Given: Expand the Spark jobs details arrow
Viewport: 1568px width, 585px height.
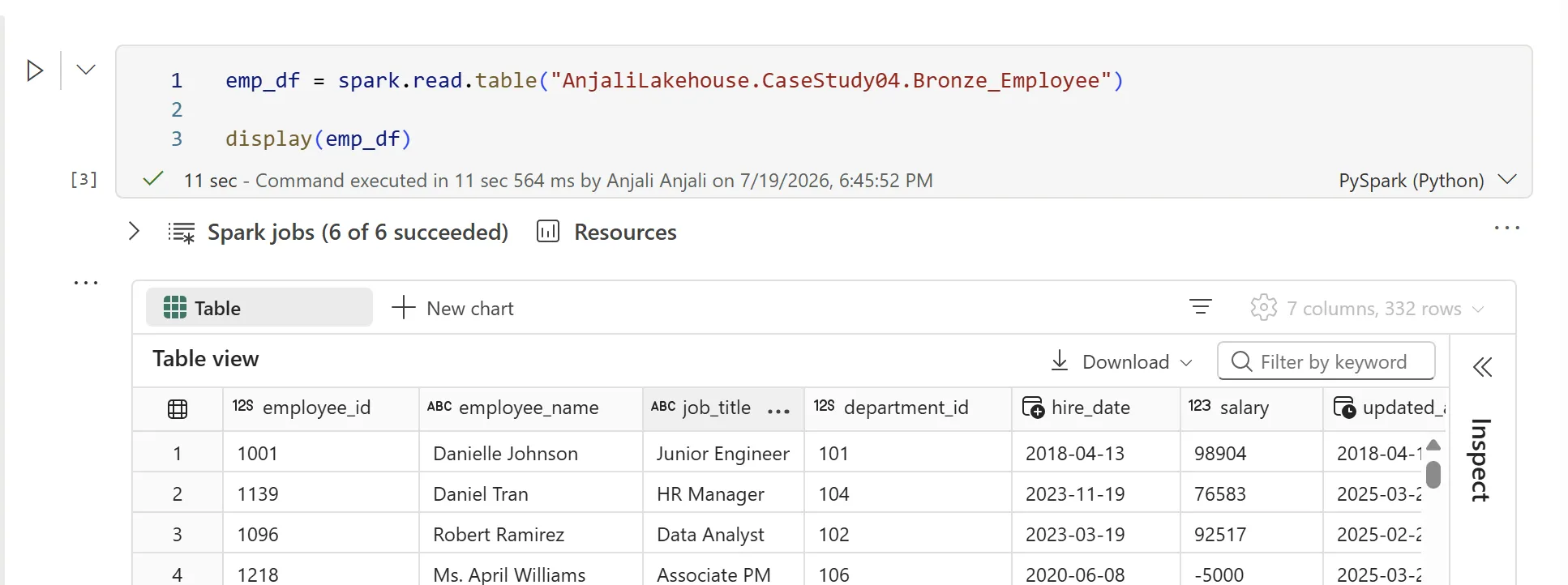Looking at the screenshot, I should [x=134, y=232].
